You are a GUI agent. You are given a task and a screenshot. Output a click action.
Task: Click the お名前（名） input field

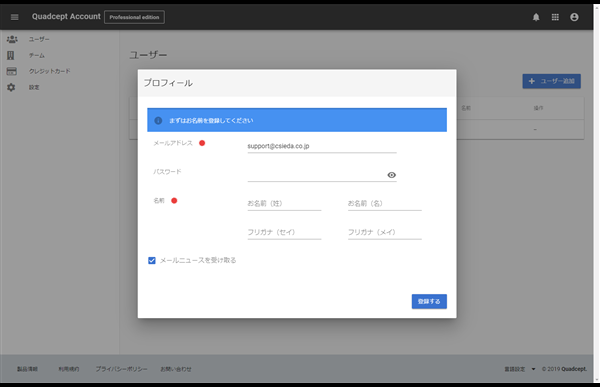click(x=385, y=203)
